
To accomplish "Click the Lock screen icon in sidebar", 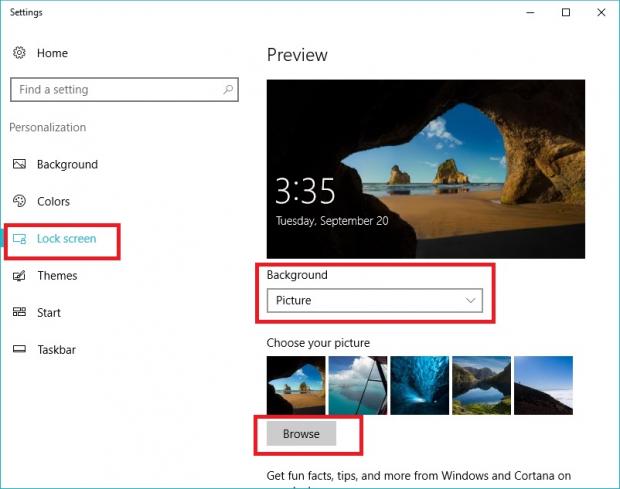I will coord(19,238).
